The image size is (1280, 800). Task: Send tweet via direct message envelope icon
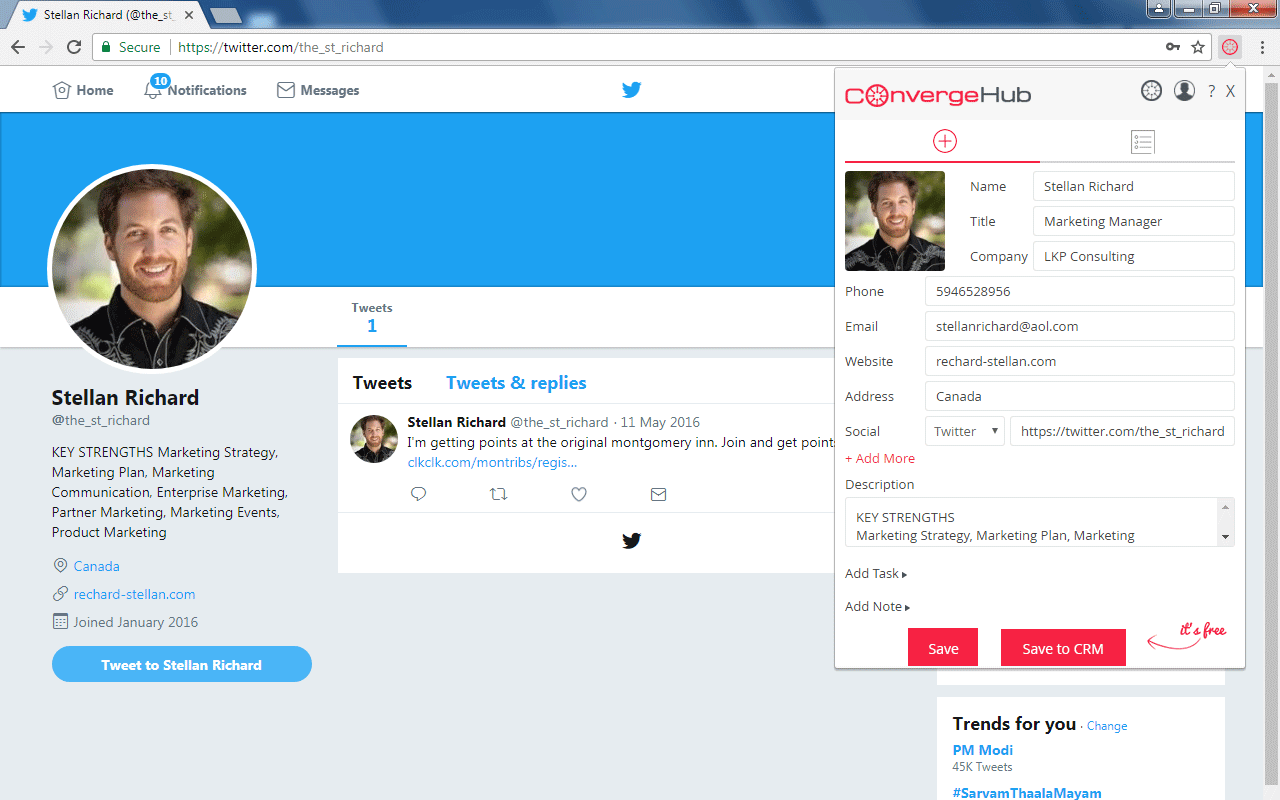[x=658, y=494]
